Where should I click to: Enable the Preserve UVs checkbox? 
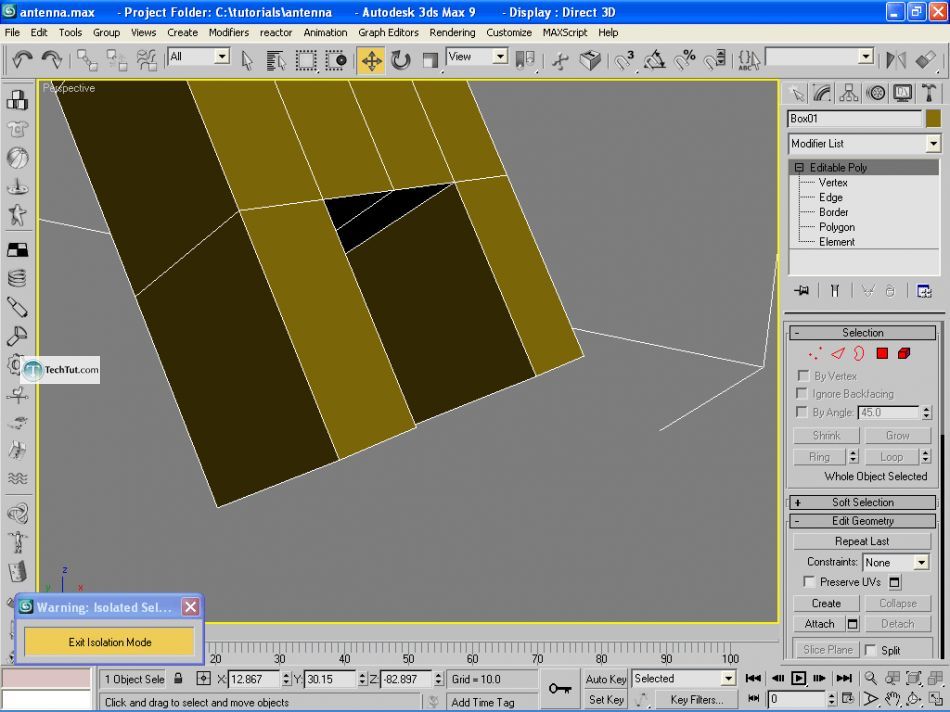pyautogui.click(x=809, y=582)
